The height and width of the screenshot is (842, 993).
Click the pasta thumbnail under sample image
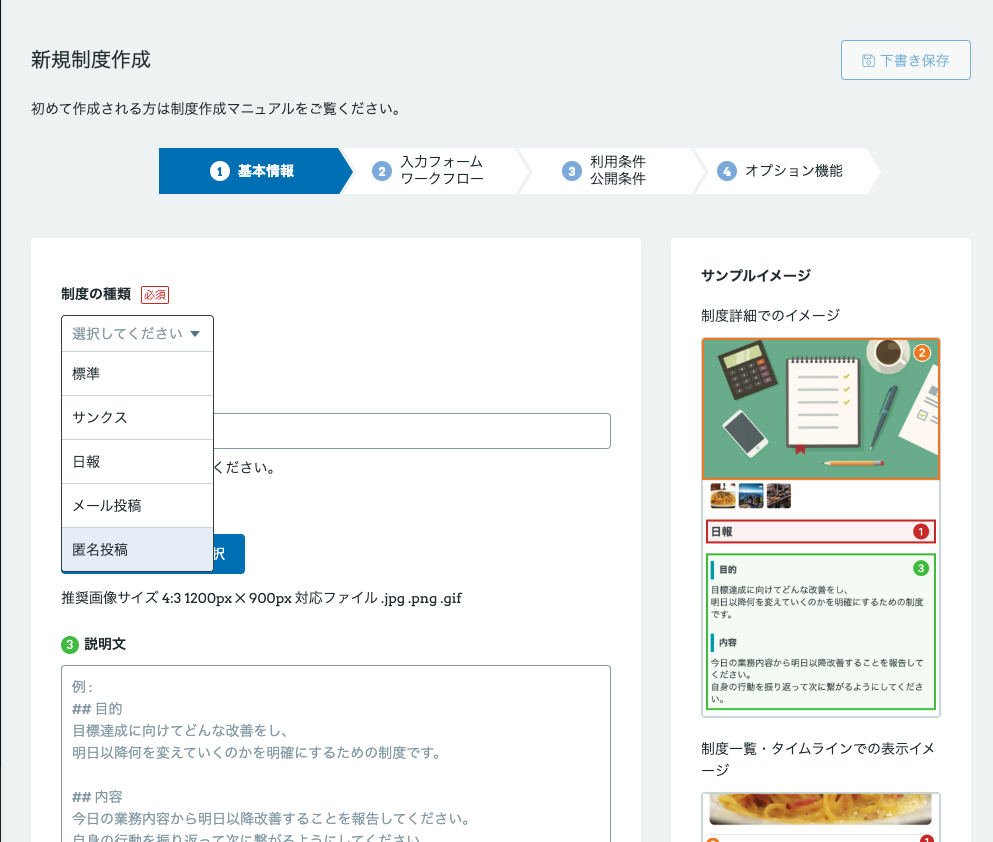723,496
